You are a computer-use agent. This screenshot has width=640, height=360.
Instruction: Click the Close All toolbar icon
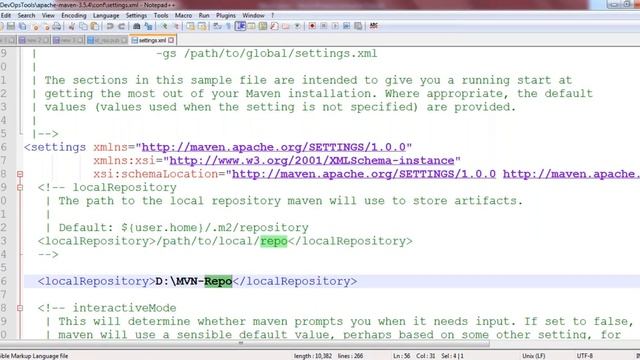tap(47, 26)
